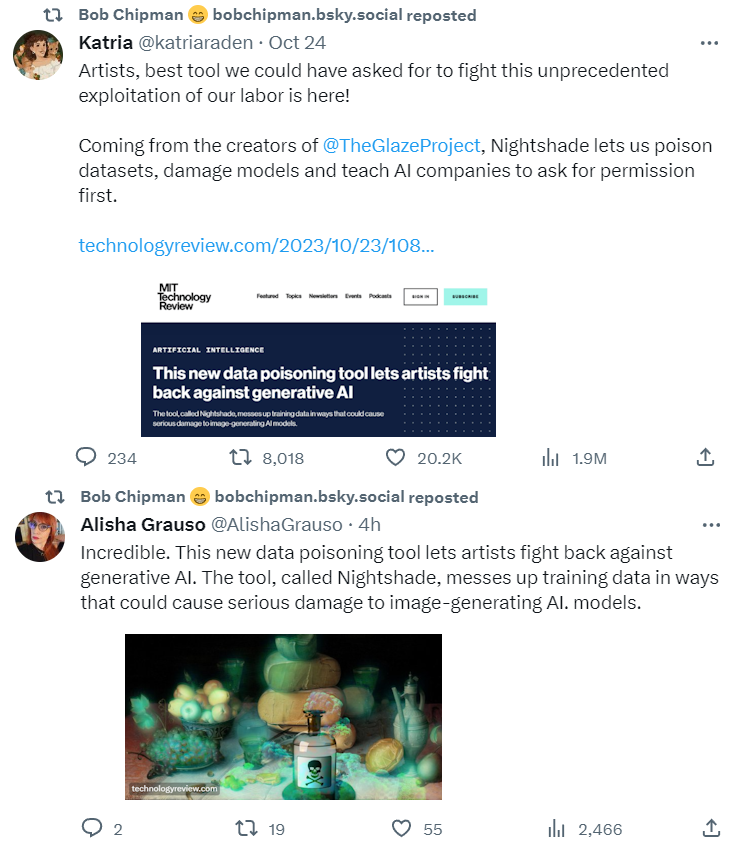Screen dimensions: 735x847
Task: View analytics on Alisha's 2,466 views post
Action: (557, 828)
